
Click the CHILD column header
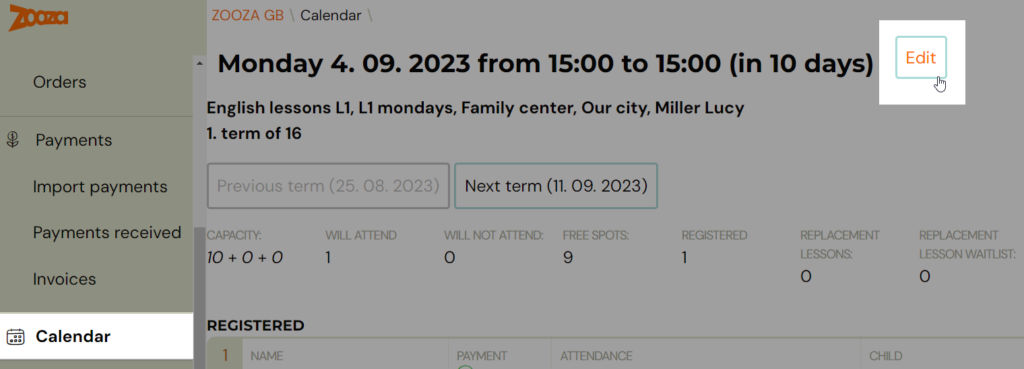point(886,357)
